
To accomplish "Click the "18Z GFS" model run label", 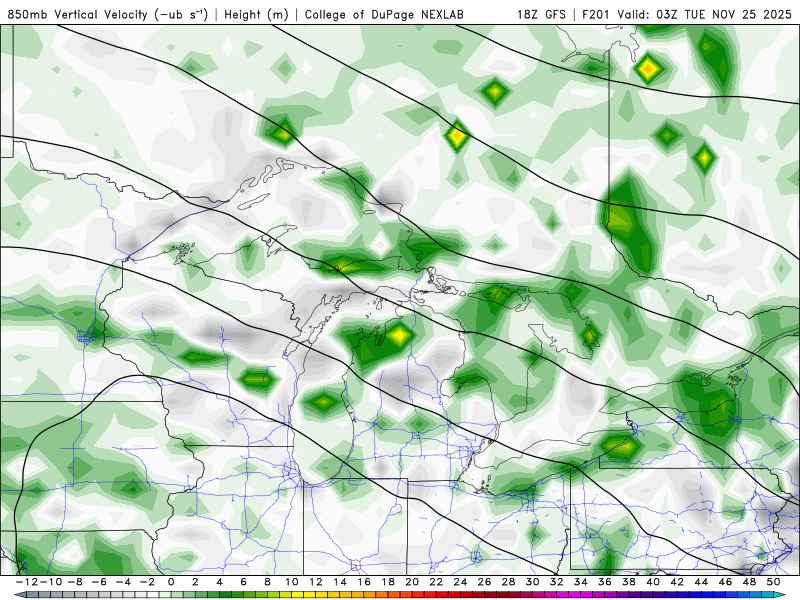I will tap(541, 14).
